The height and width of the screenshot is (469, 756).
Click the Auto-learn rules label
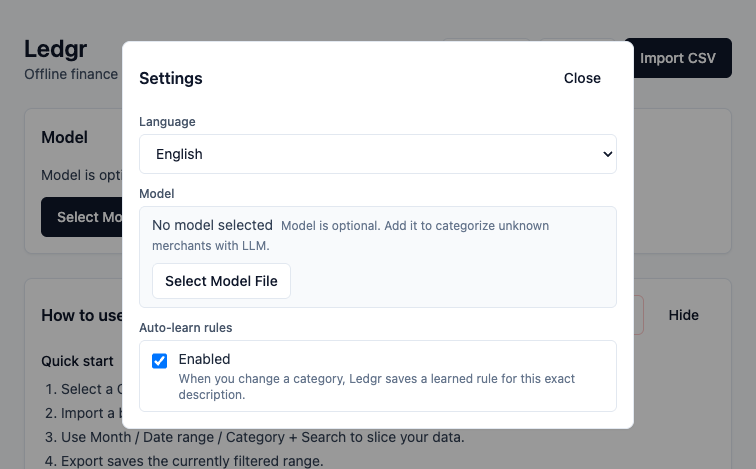(x=186, y=327)
